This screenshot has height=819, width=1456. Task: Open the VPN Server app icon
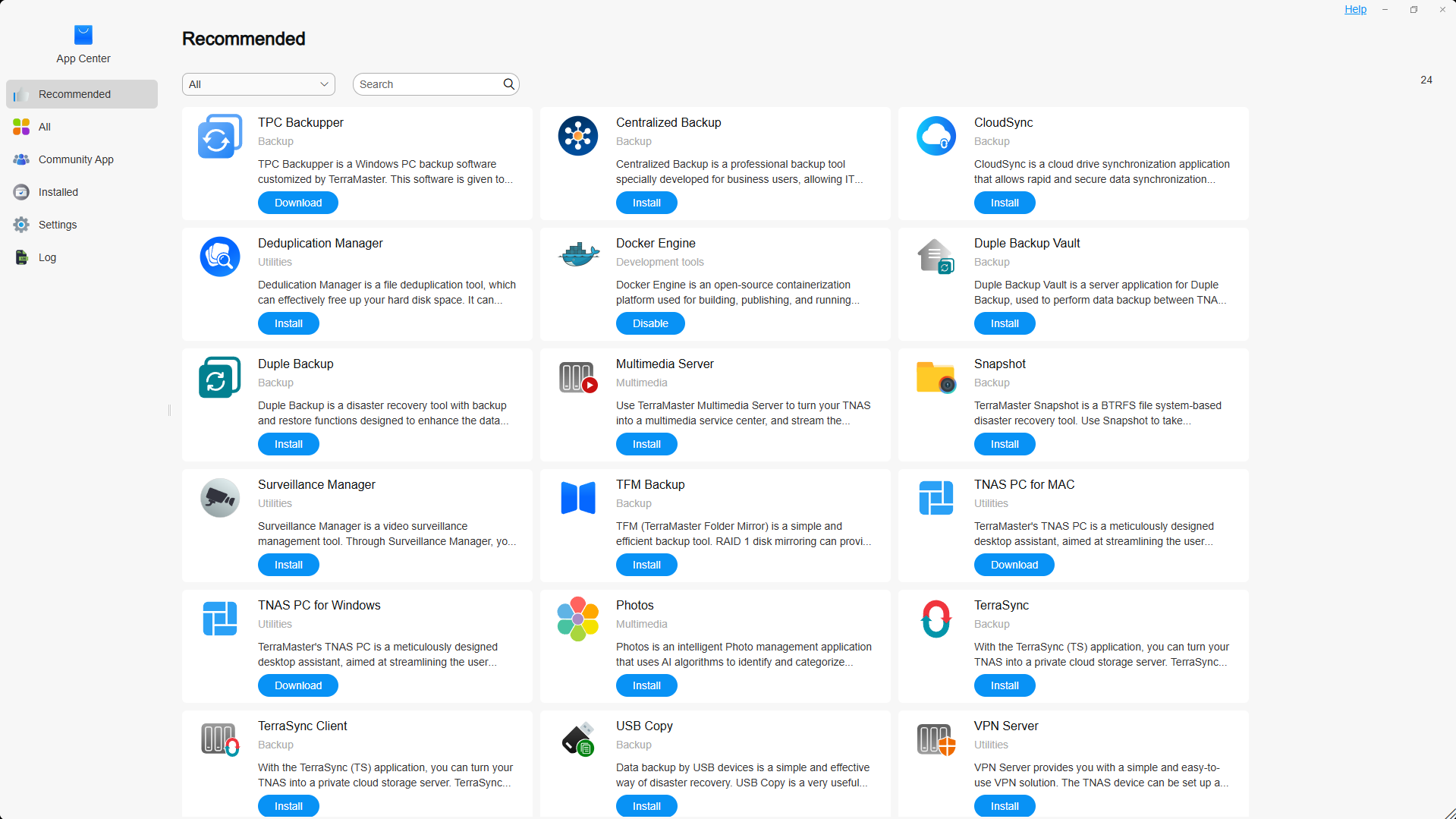point(936,739)
